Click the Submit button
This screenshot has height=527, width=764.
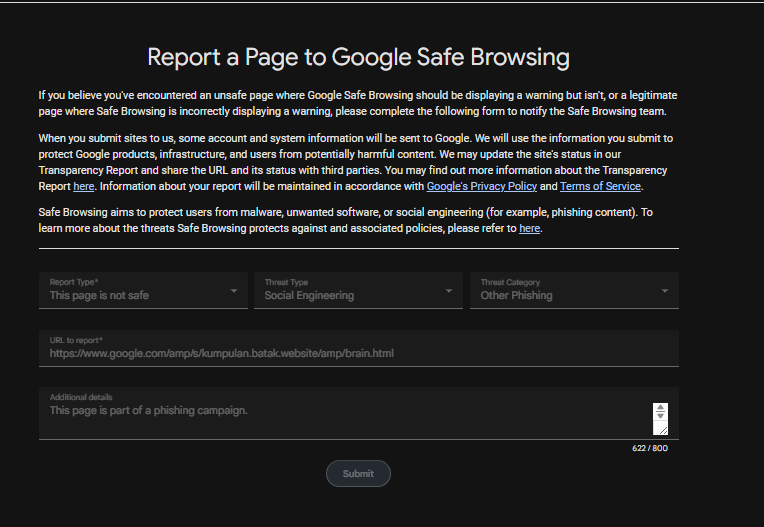pos(358,473)
